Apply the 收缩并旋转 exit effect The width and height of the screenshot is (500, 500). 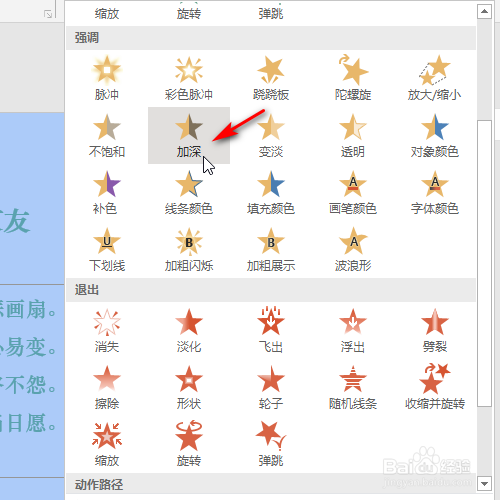[x=435, y=388]
